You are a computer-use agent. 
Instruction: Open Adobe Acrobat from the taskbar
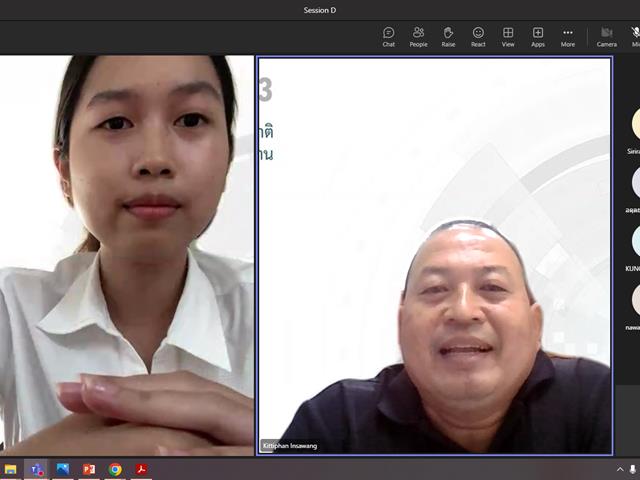141,469
